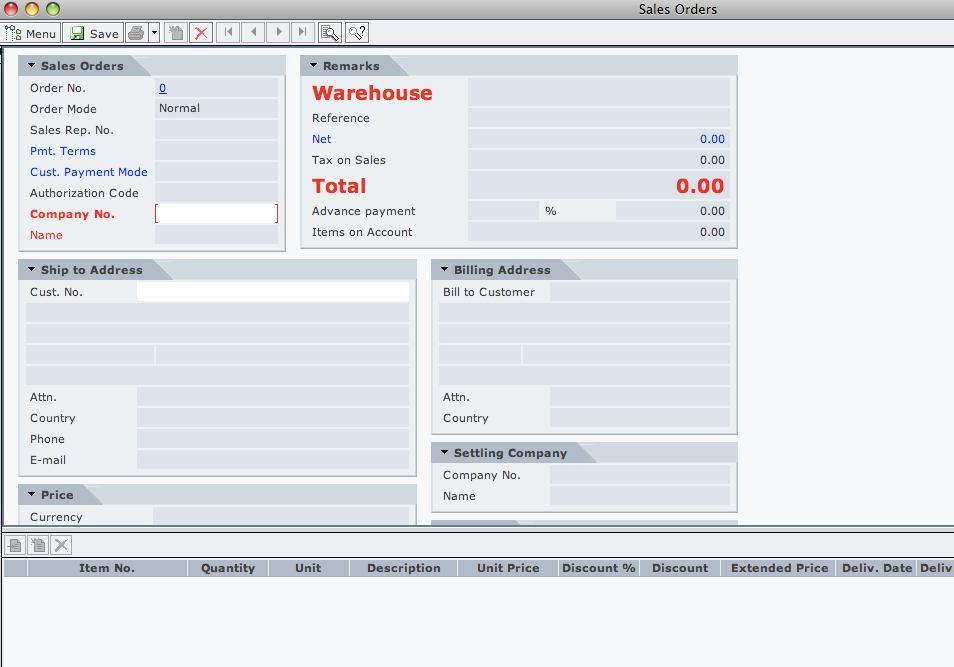Click the Billing Address Country field
954x667 pixels.
coord(639,418)
